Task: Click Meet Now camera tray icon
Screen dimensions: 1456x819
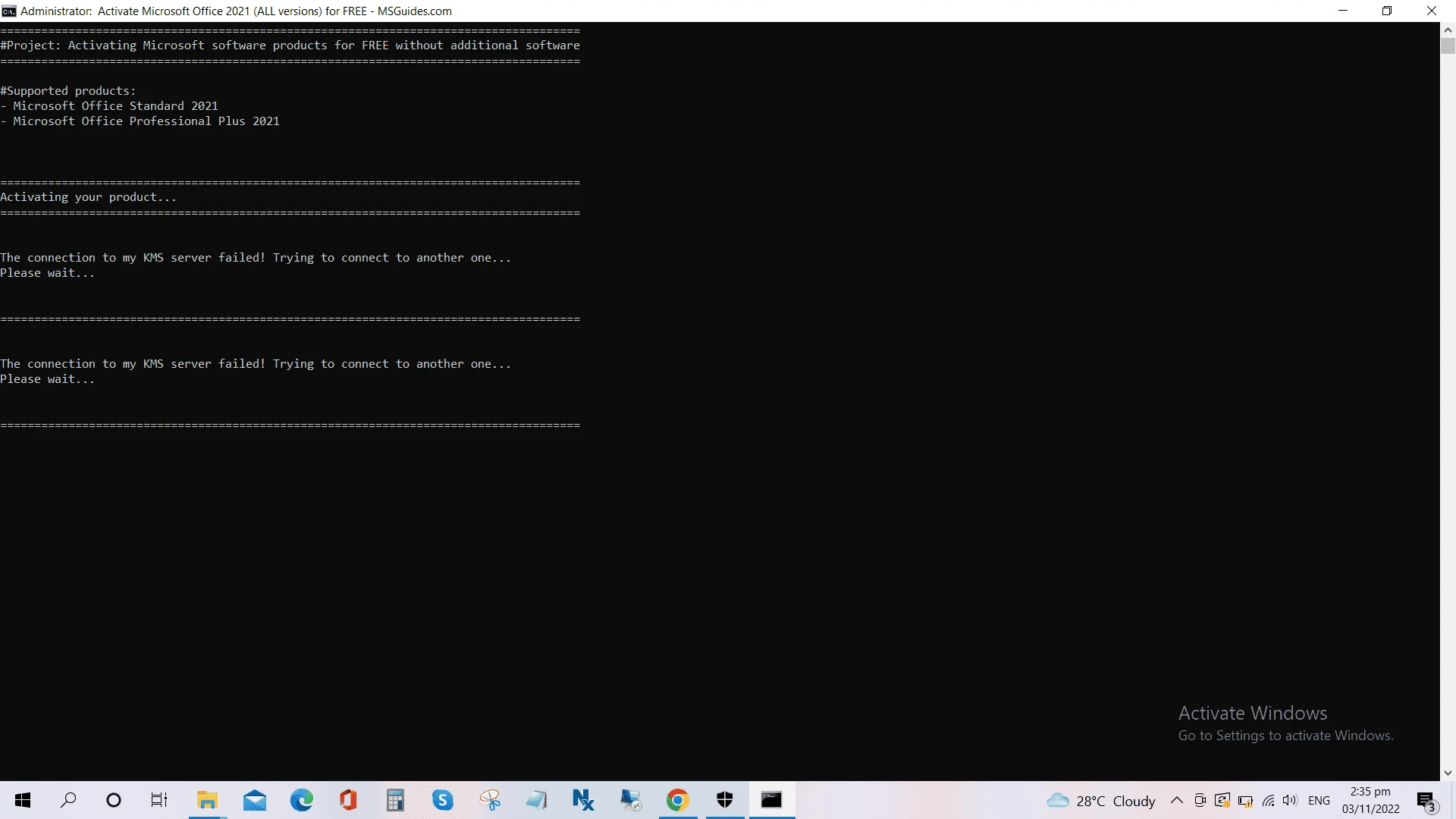Action: 1200,800
